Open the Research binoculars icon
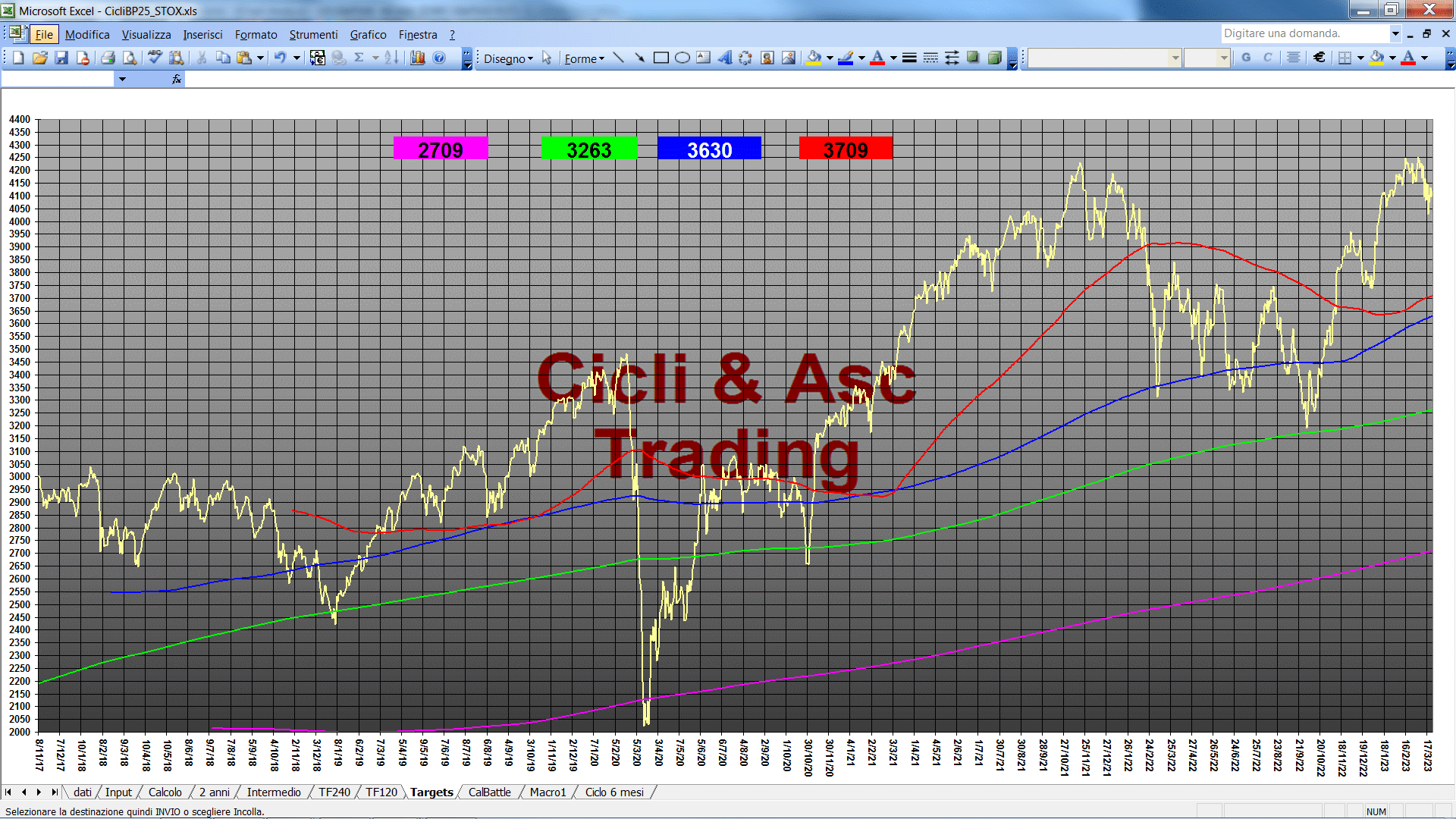The image size is (1456, 819). coord(177,58)
